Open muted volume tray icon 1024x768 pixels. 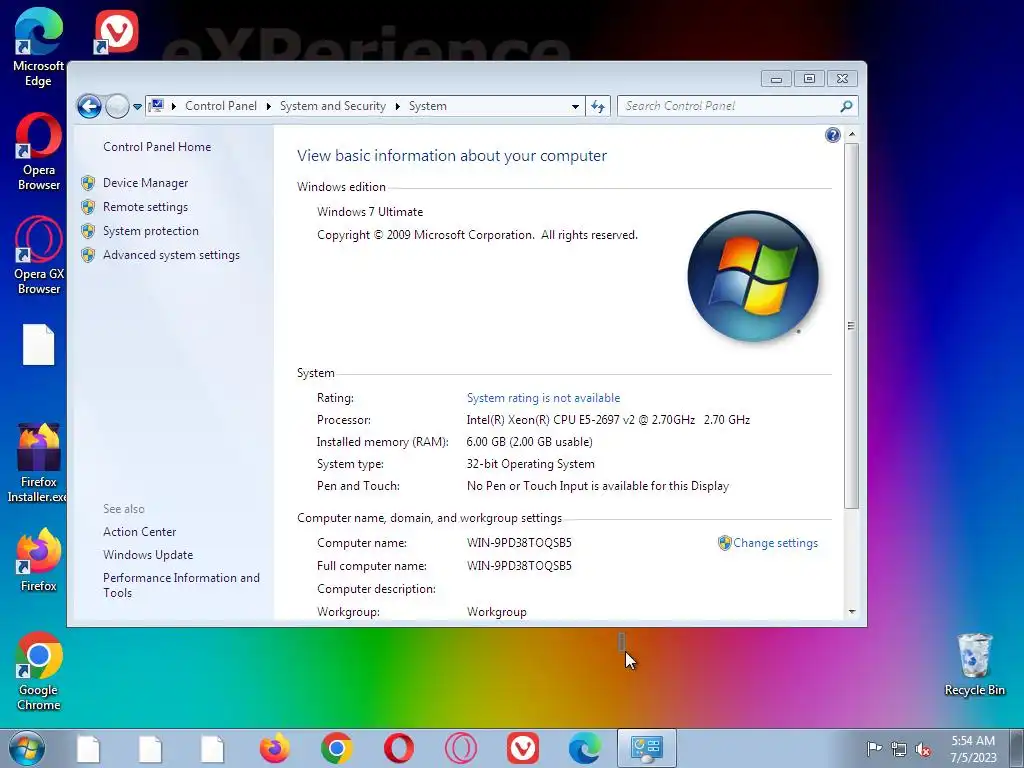coord(923,749)
